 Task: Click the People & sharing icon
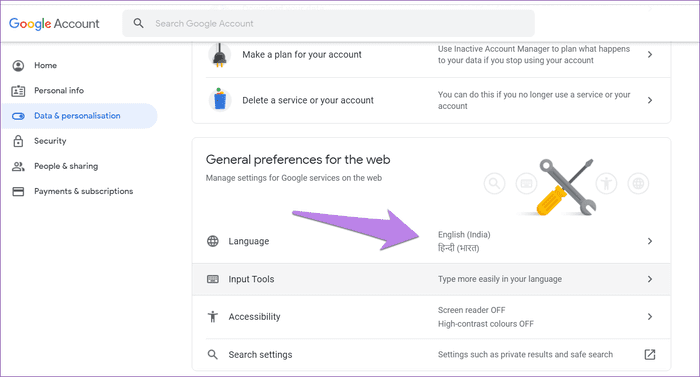coord(18,166)
